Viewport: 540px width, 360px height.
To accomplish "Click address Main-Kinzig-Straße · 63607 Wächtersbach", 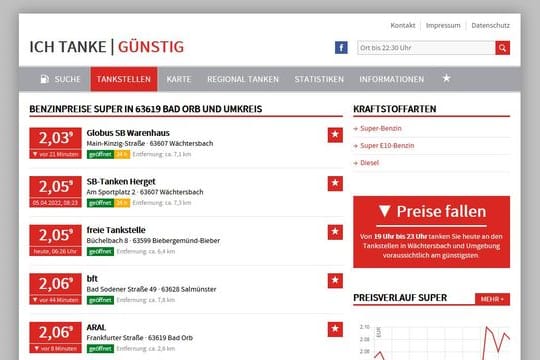I will [150, 143].
